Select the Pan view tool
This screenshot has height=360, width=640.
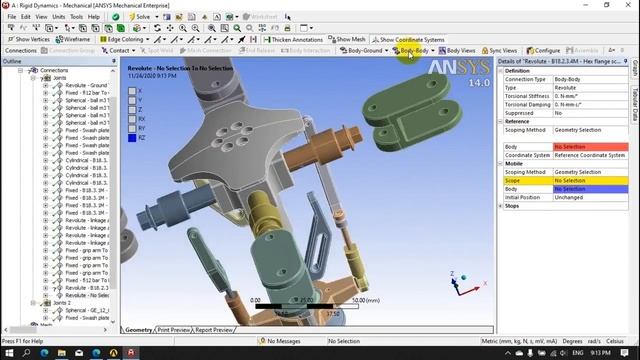pyautogui.click(x=170, y=28)
